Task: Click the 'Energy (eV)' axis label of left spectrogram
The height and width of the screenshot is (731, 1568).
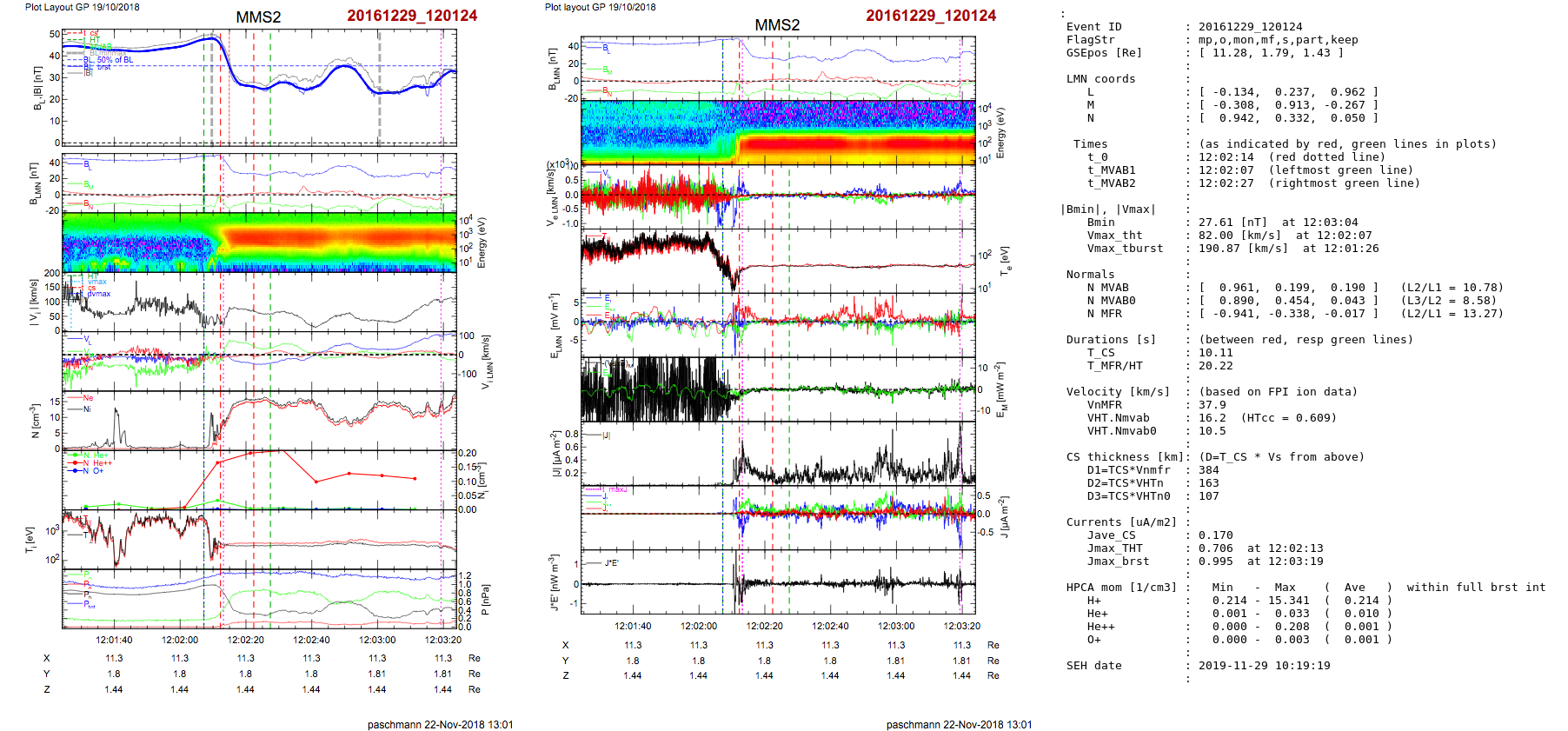Action: (482, 243)
